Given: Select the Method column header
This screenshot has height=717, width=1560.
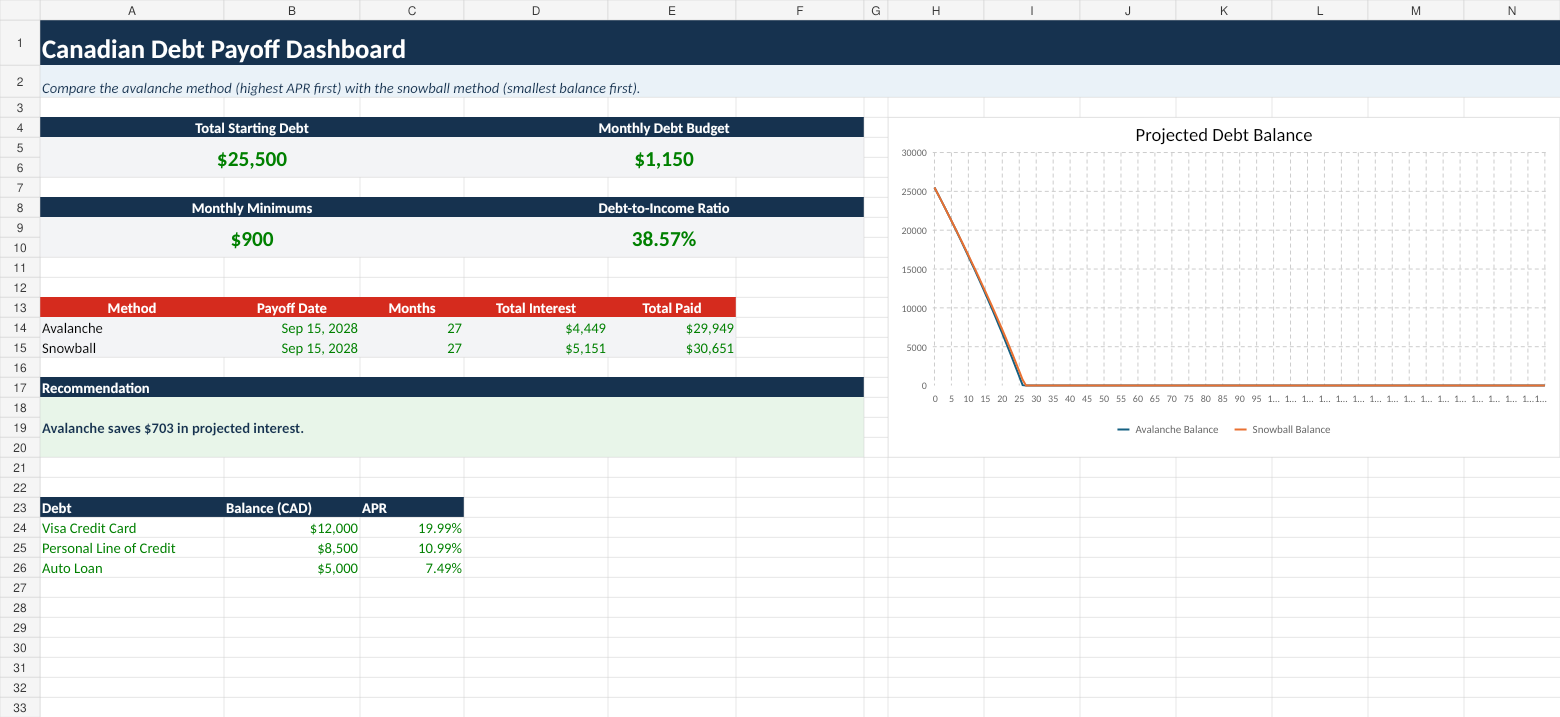Looking at the screenshot, I should 132,308.
